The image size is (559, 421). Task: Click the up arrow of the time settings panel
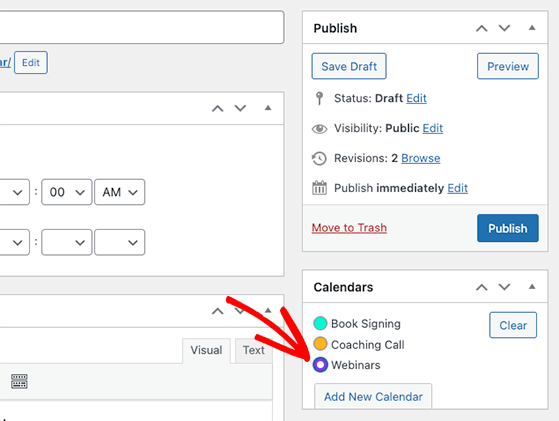(x=218, y=108)
